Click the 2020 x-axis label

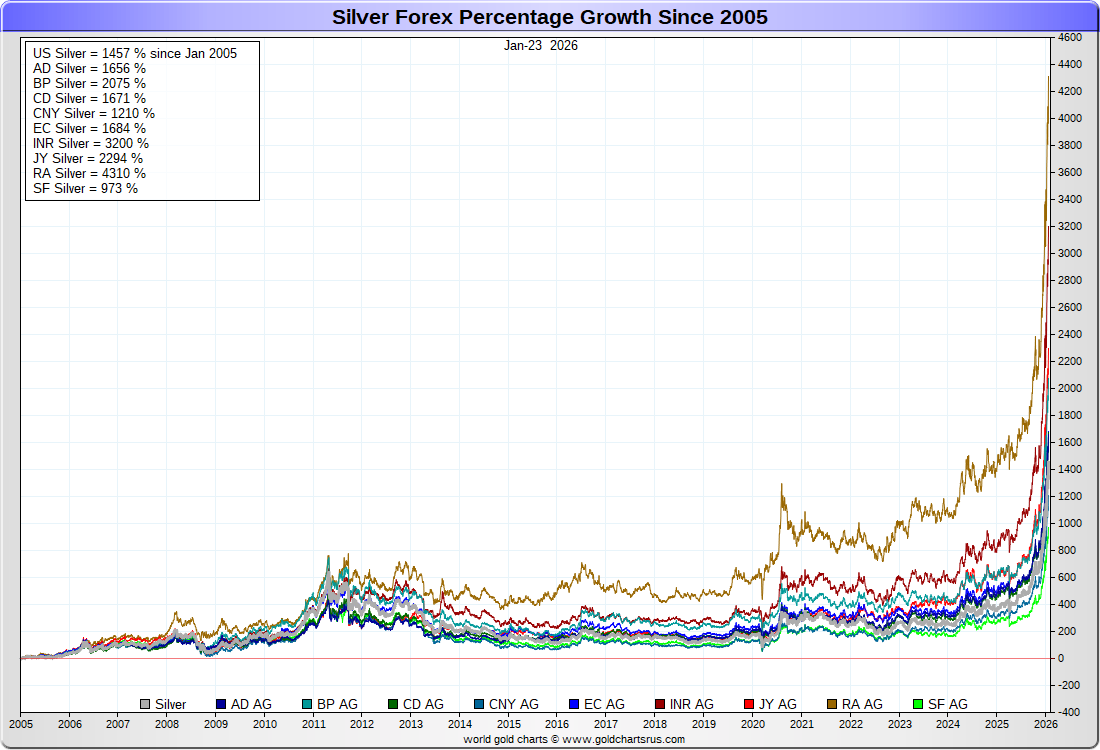tap(753, 724)
